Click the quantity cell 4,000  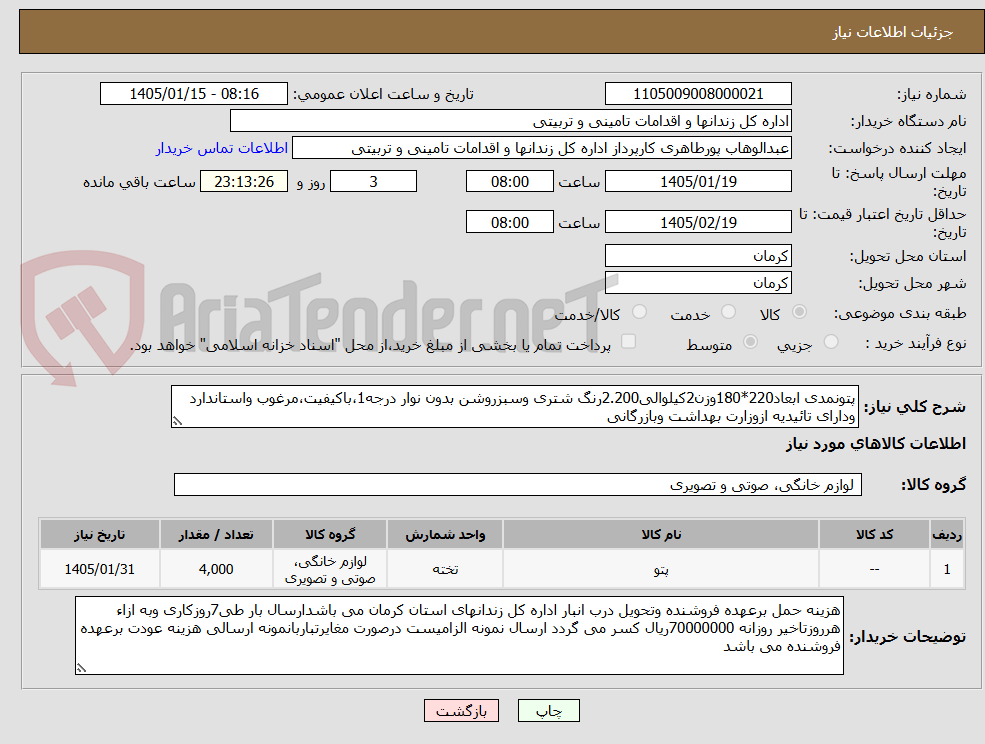pos(216,569)
